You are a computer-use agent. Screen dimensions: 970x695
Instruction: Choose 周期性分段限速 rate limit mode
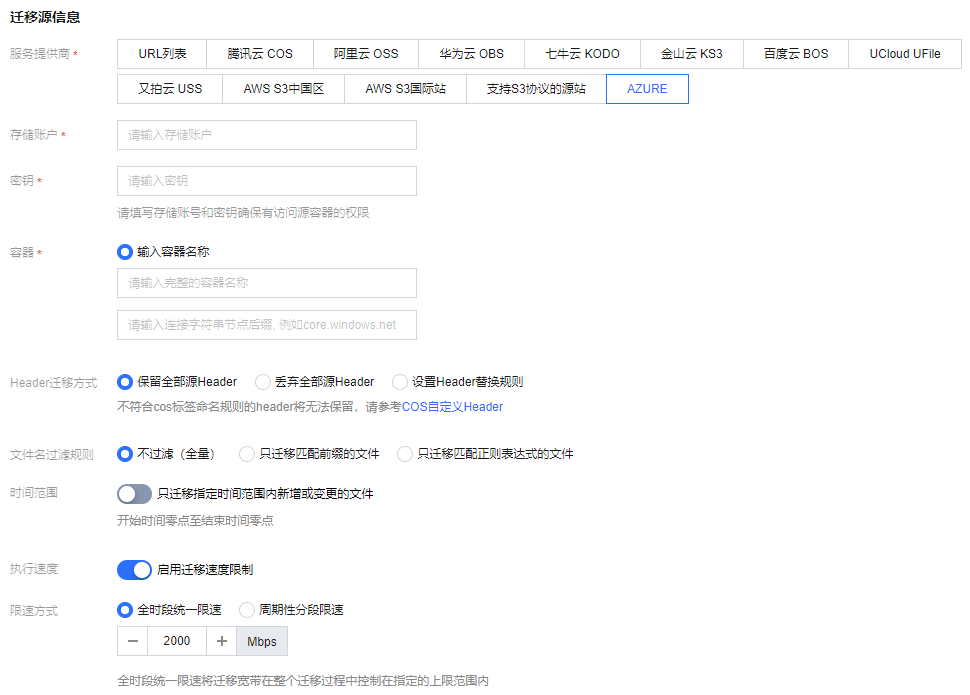pyautogui.click(x=247, y=610)
